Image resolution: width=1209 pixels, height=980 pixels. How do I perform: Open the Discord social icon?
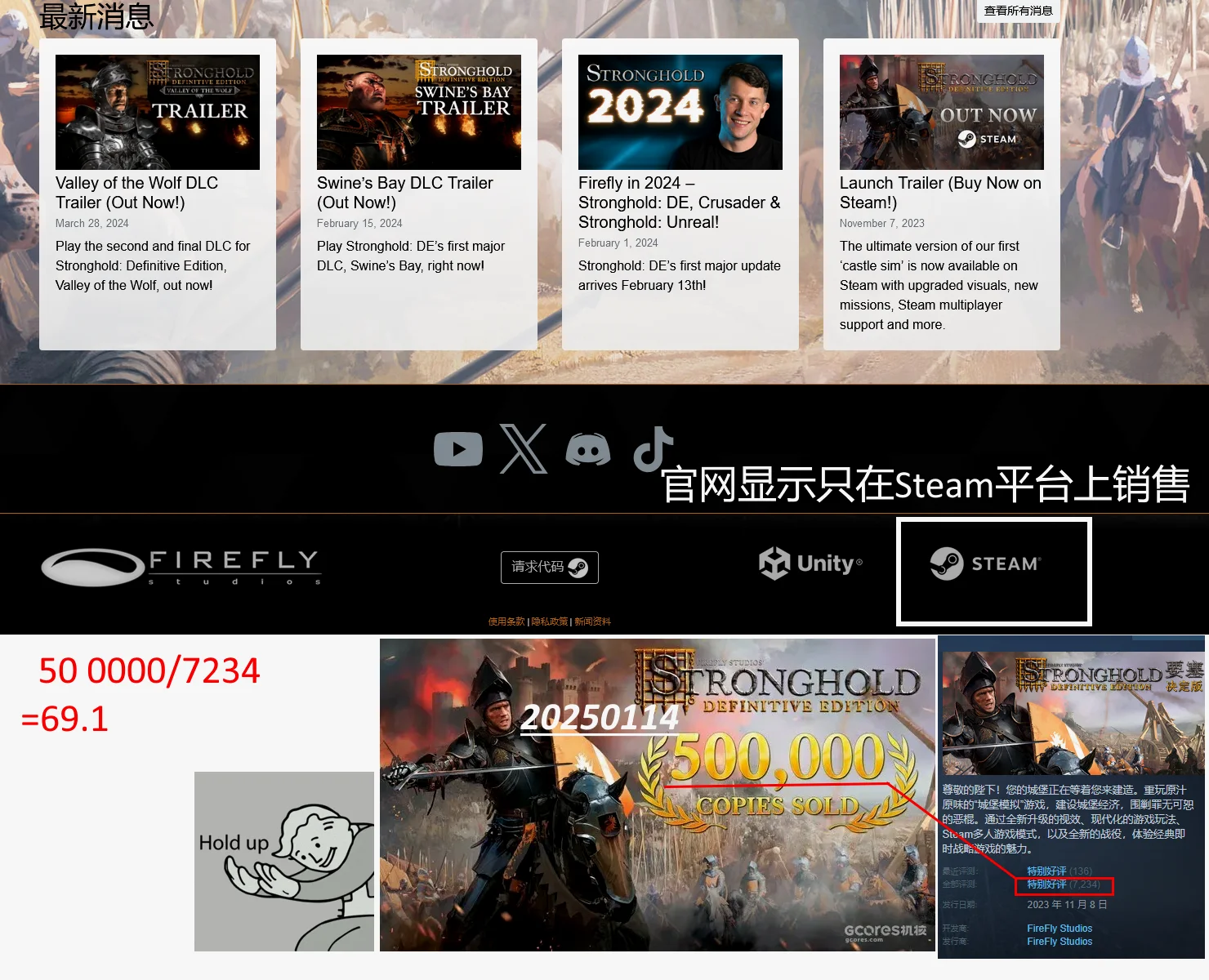click(588, 450)
